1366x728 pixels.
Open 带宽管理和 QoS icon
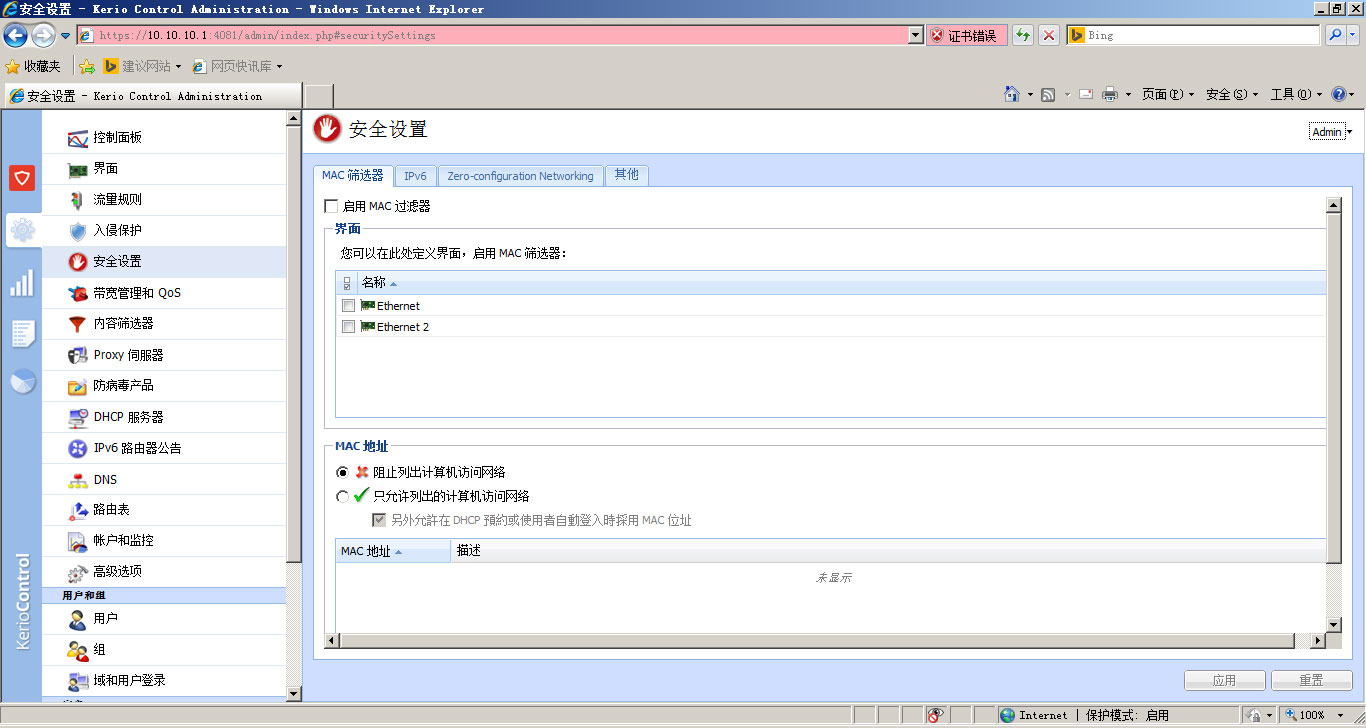coord(78,293)
